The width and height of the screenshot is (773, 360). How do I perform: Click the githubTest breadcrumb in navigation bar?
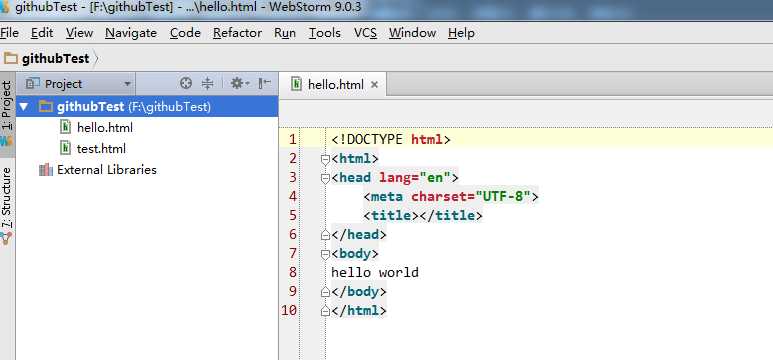pyautogui.click(x=56, y=59)
